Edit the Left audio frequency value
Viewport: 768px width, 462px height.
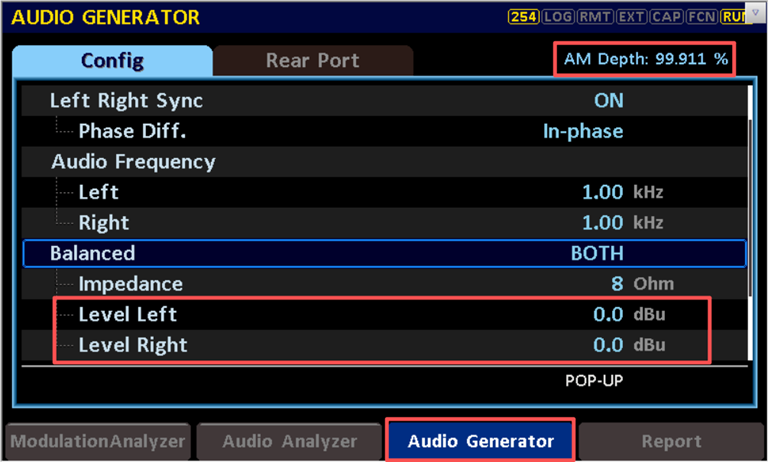click(x=603, y=192)
